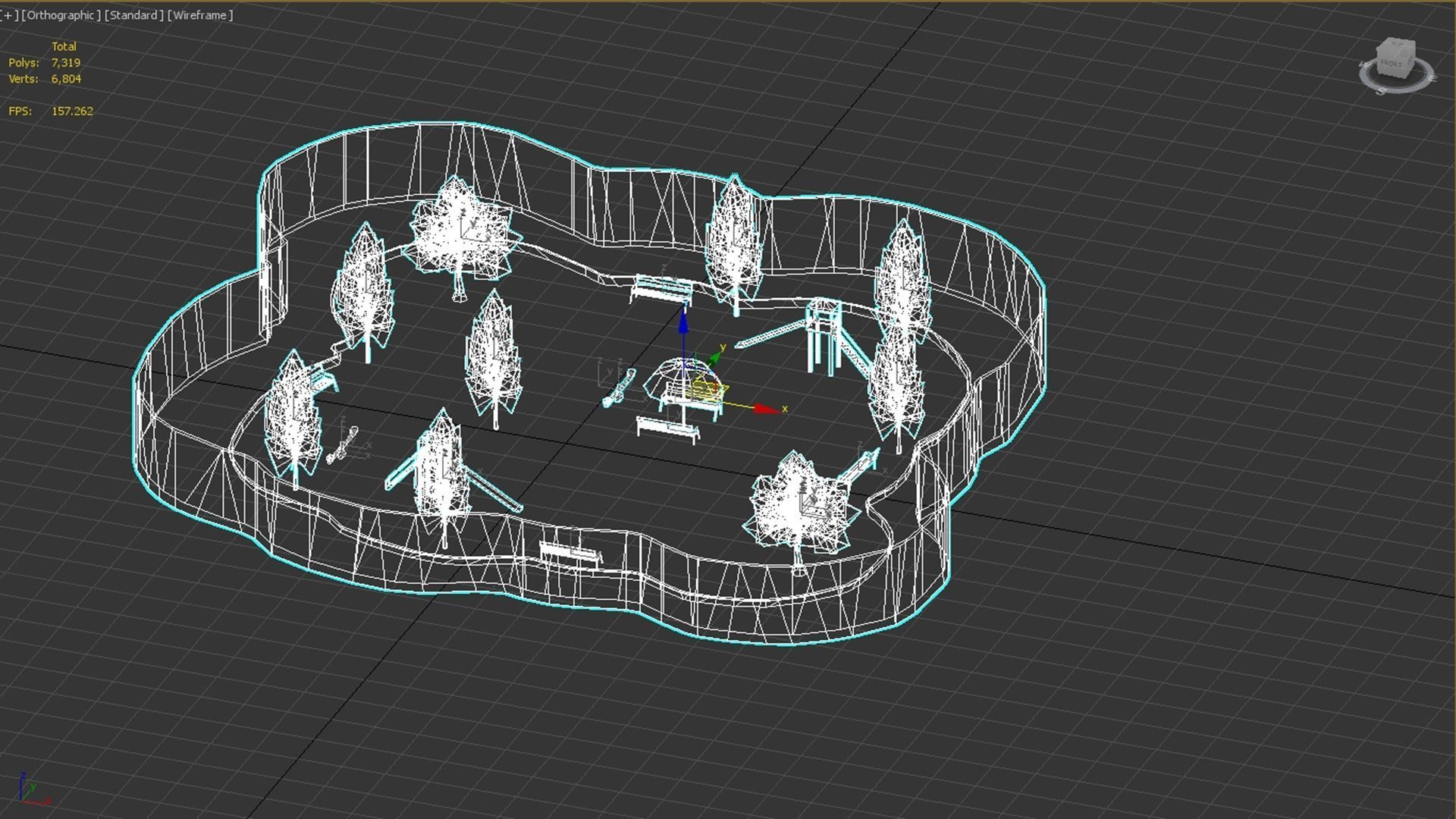Open the Orthographic view label menu
The height and width of the screenshot is (819, 1456).
click(x=61, y=15)
